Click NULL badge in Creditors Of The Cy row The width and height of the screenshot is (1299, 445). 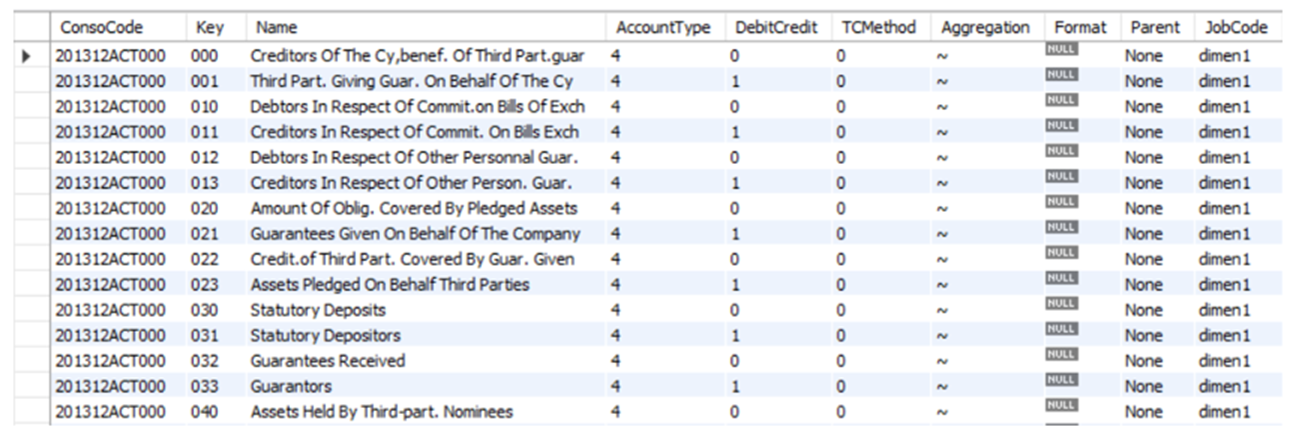tap(1061, 48)
